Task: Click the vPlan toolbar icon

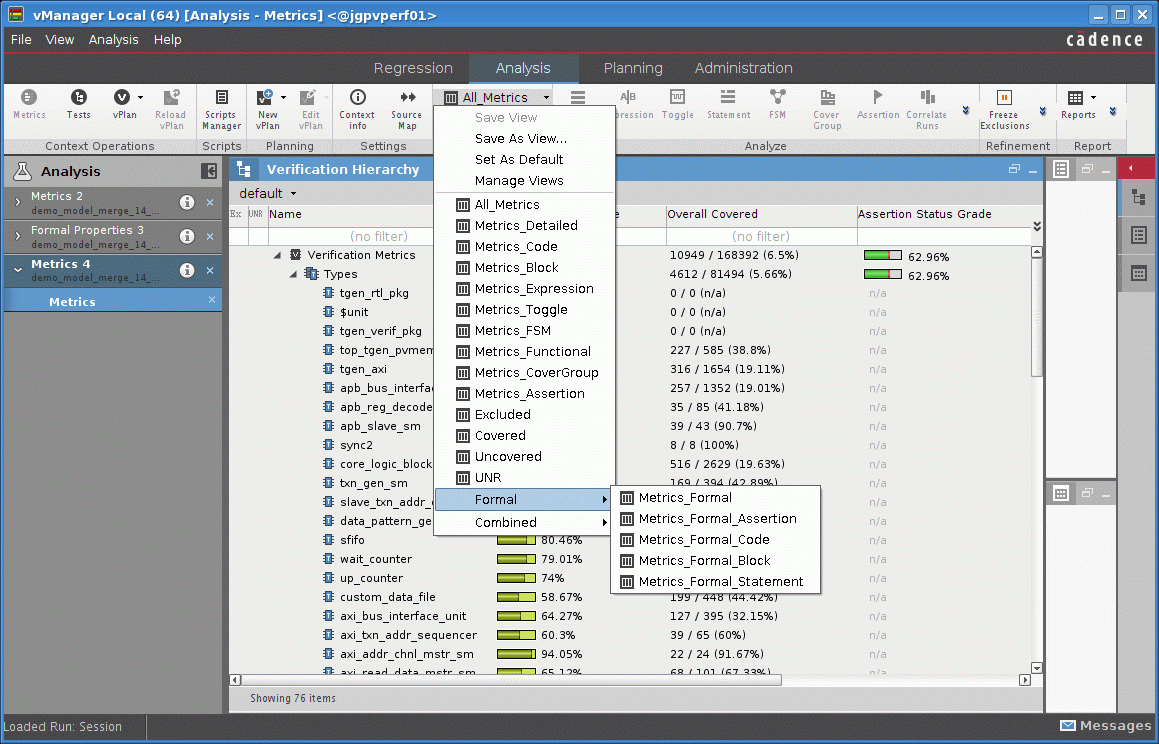Action: pyautogui.click(x=122, y=97)
